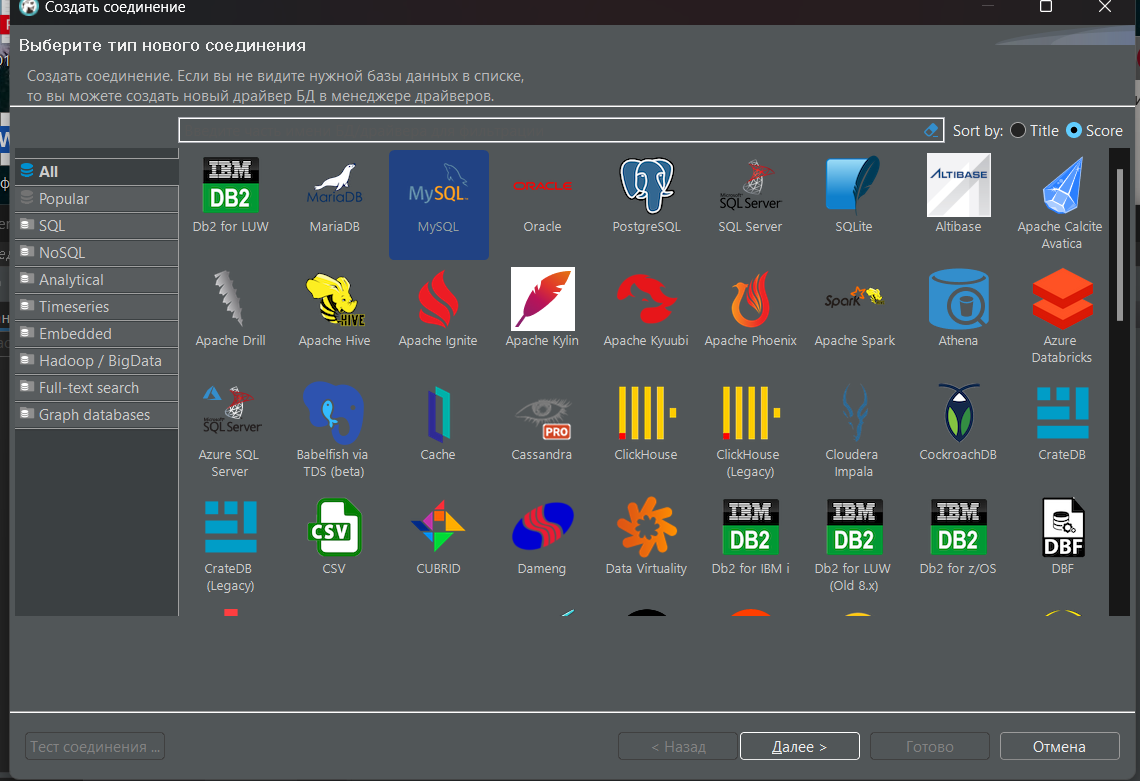1140x781 pixels.
Task: Select Apache Calcite Avatica icon
Action: click(x=1062, y=185)
